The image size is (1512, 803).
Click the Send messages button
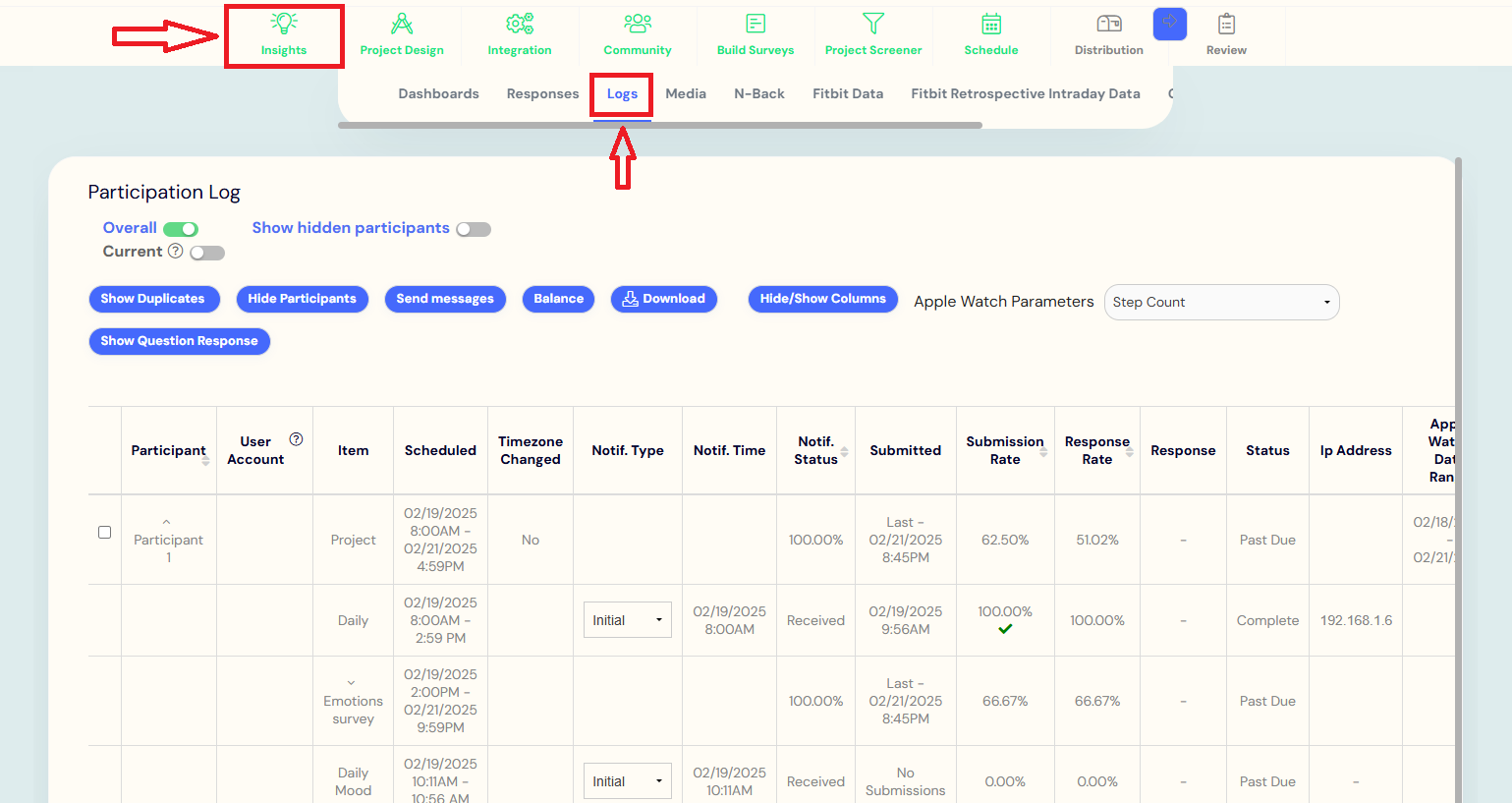pyautogui.click(x=445, y=299)
